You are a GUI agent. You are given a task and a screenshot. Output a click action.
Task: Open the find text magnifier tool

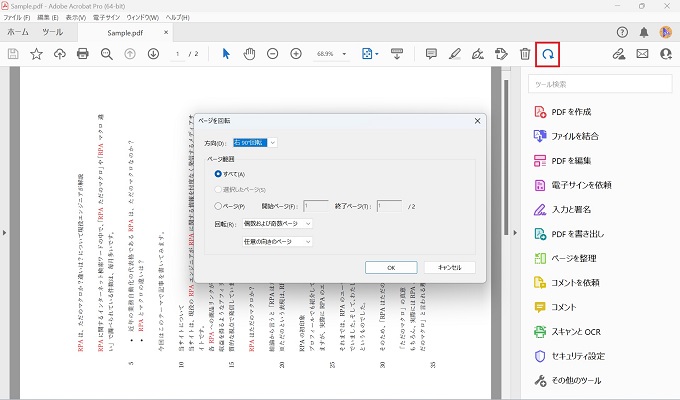[x=106, y=54]
